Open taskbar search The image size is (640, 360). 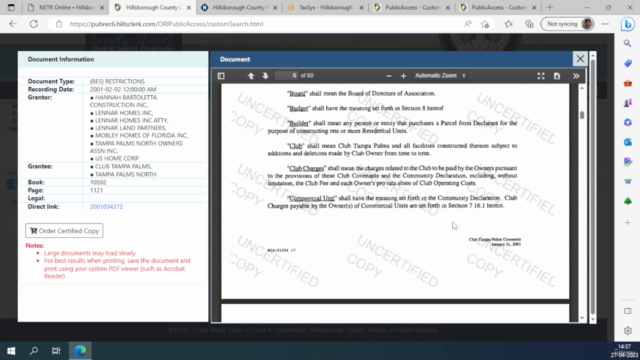click(34, 351)
